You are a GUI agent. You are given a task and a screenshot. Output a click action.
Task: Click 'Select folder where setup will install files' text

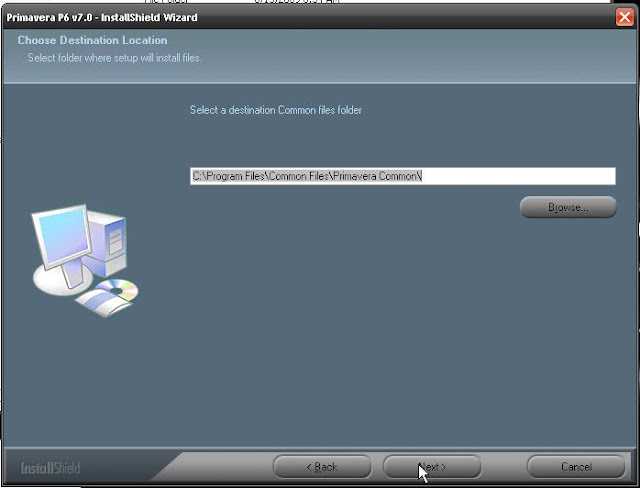click(114, 58)
